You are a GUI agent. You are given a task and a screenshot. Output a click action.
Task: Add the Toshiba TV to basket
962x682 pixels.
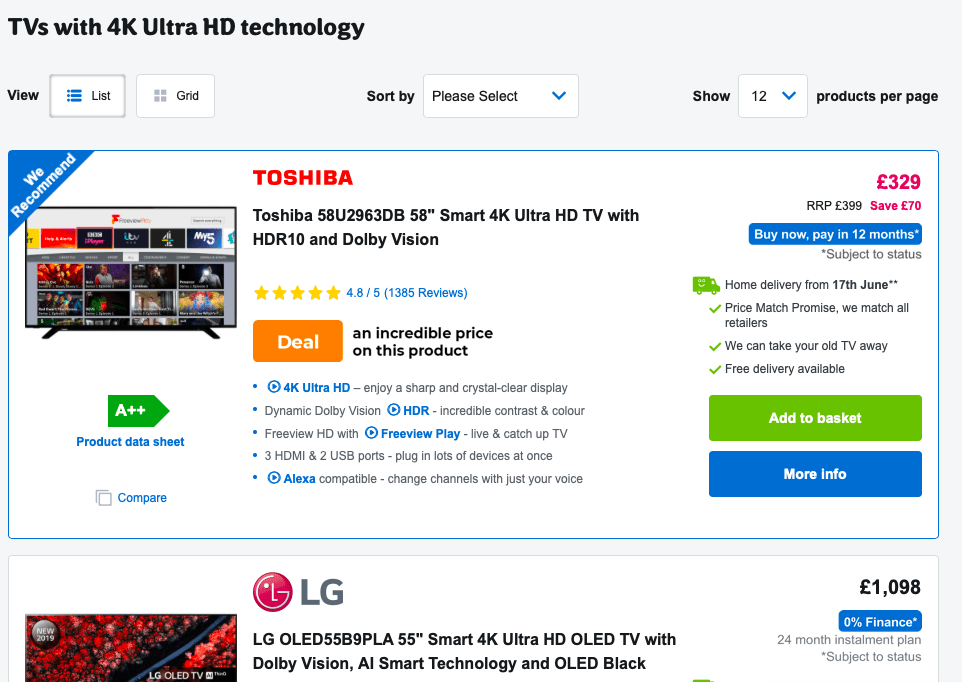815,418
